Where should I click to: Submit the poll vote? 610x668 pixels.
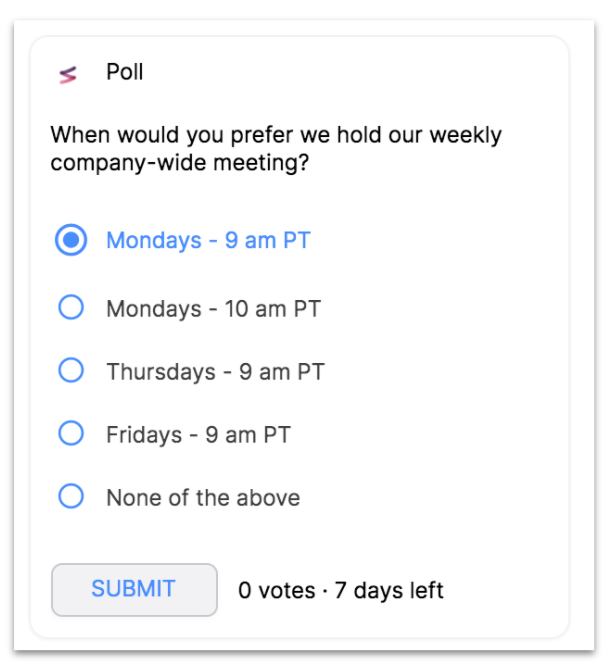(134, 590)
